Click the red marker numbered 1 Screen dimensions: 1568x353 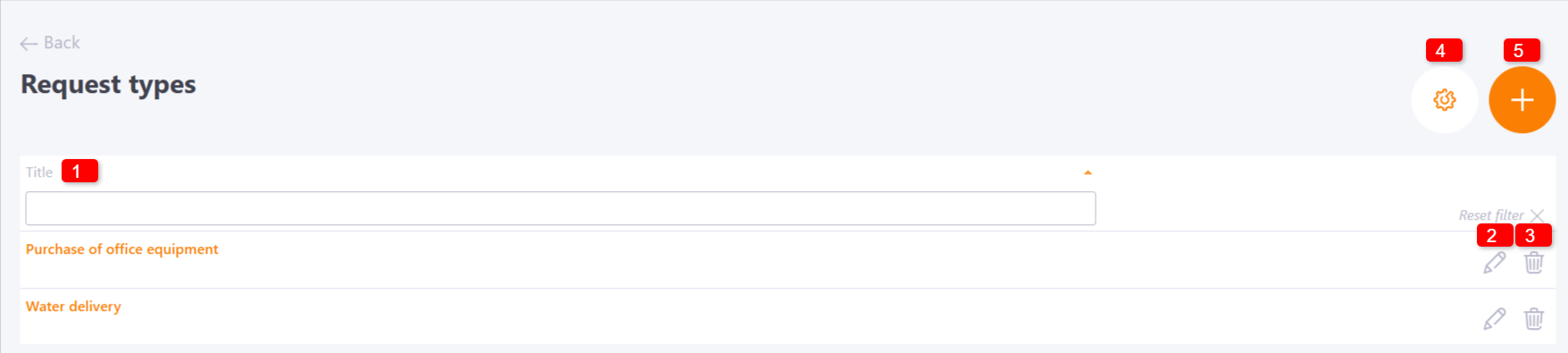(79, 171)
